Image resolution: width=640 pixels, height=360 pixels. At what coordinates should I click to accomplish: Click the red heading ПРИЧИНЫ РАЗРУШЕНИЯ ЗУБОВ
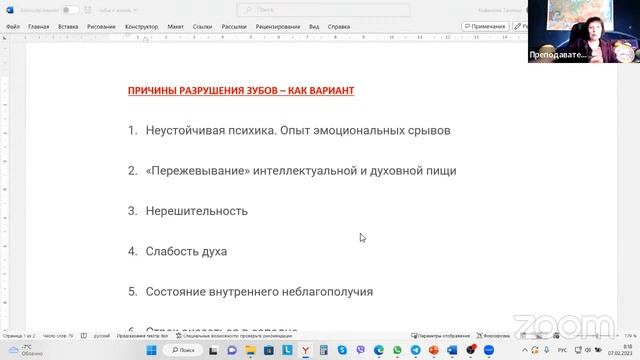point(241,91)
